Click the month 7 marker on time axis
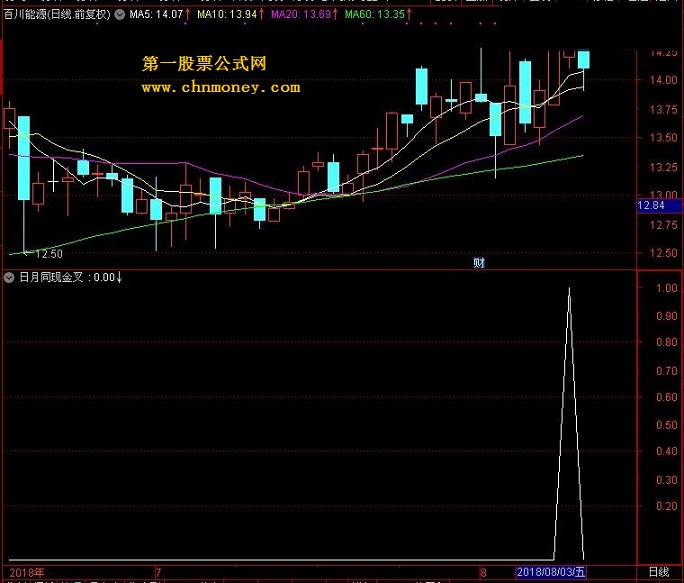 [x=158, y=572]
